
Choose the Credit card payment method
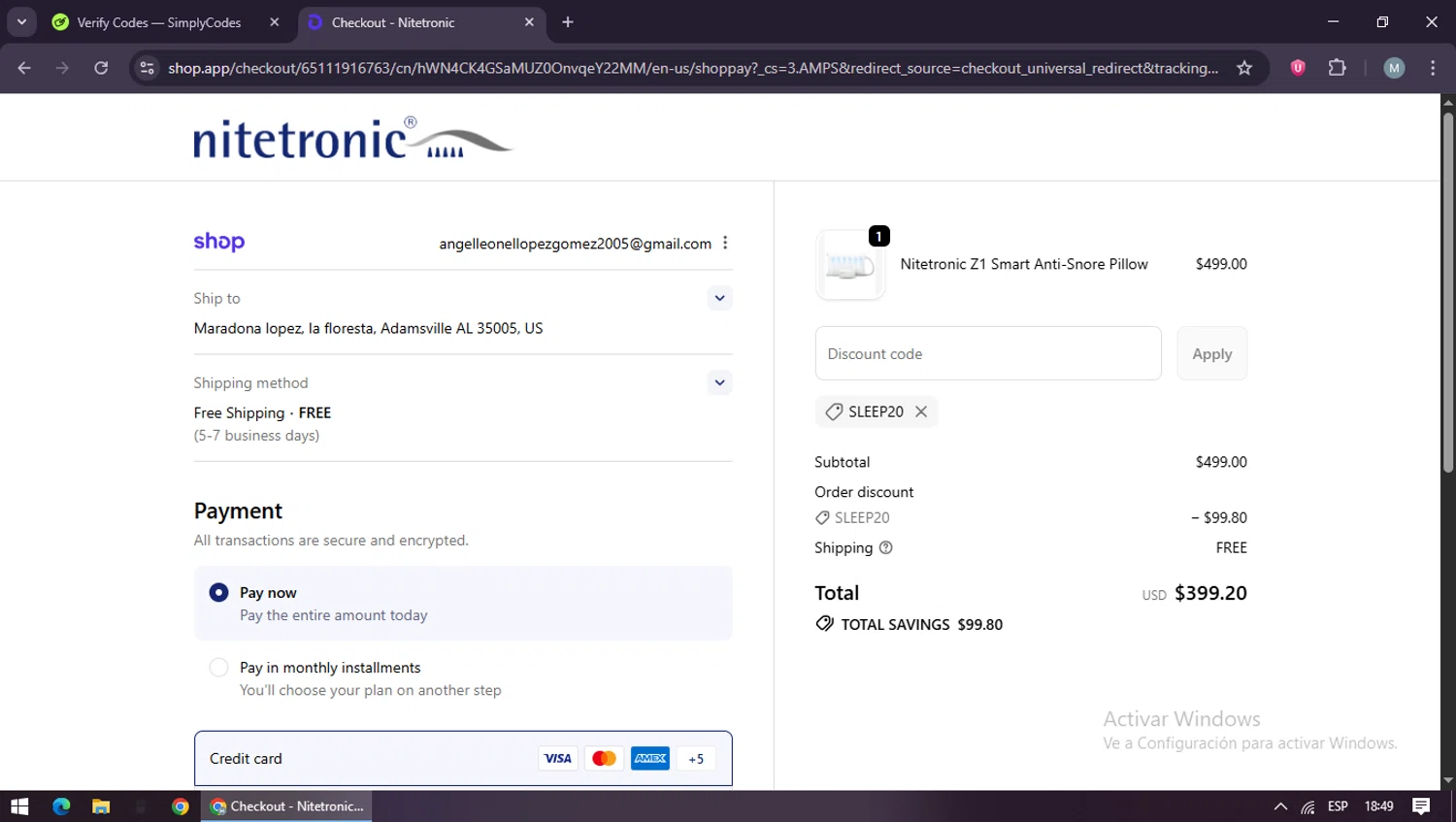[463, 758]
